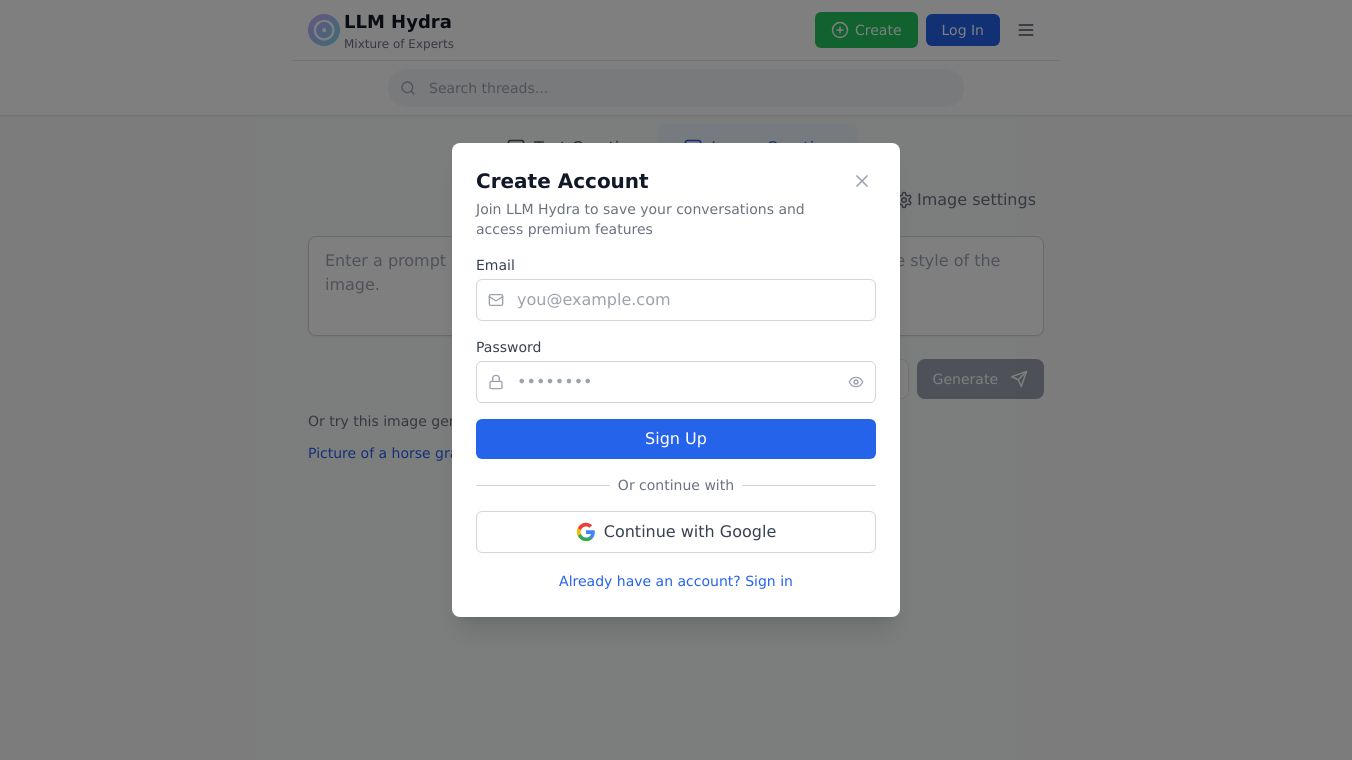Click the horse picture example link
1352x760 pixels.
[x=380, y=453]
